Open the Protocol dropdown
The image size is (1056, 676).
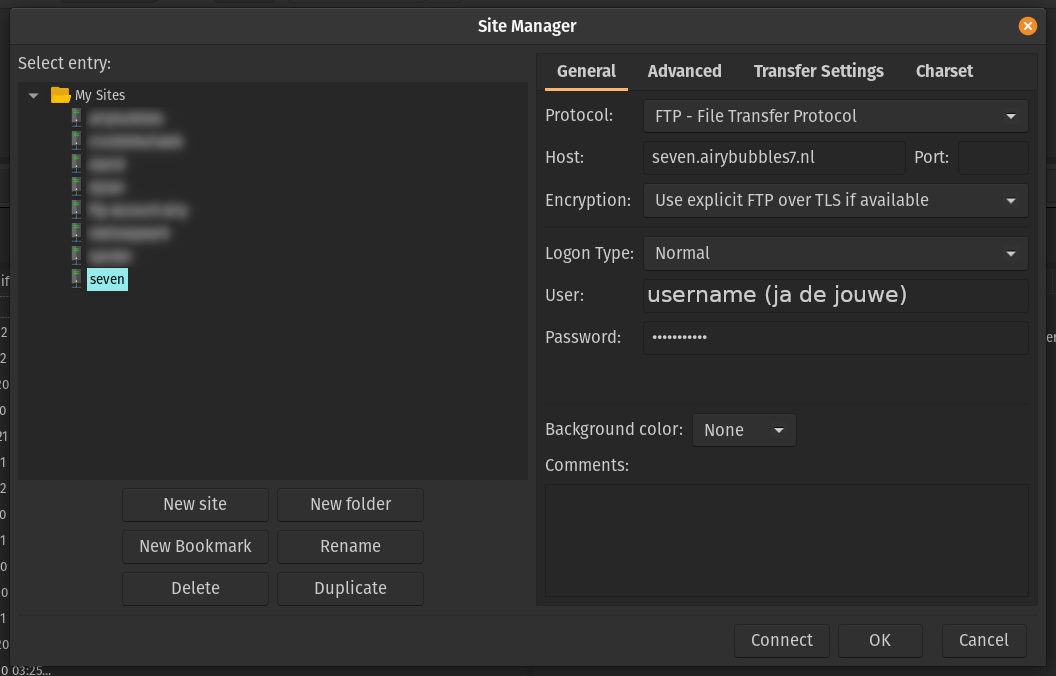pos(835,116)
